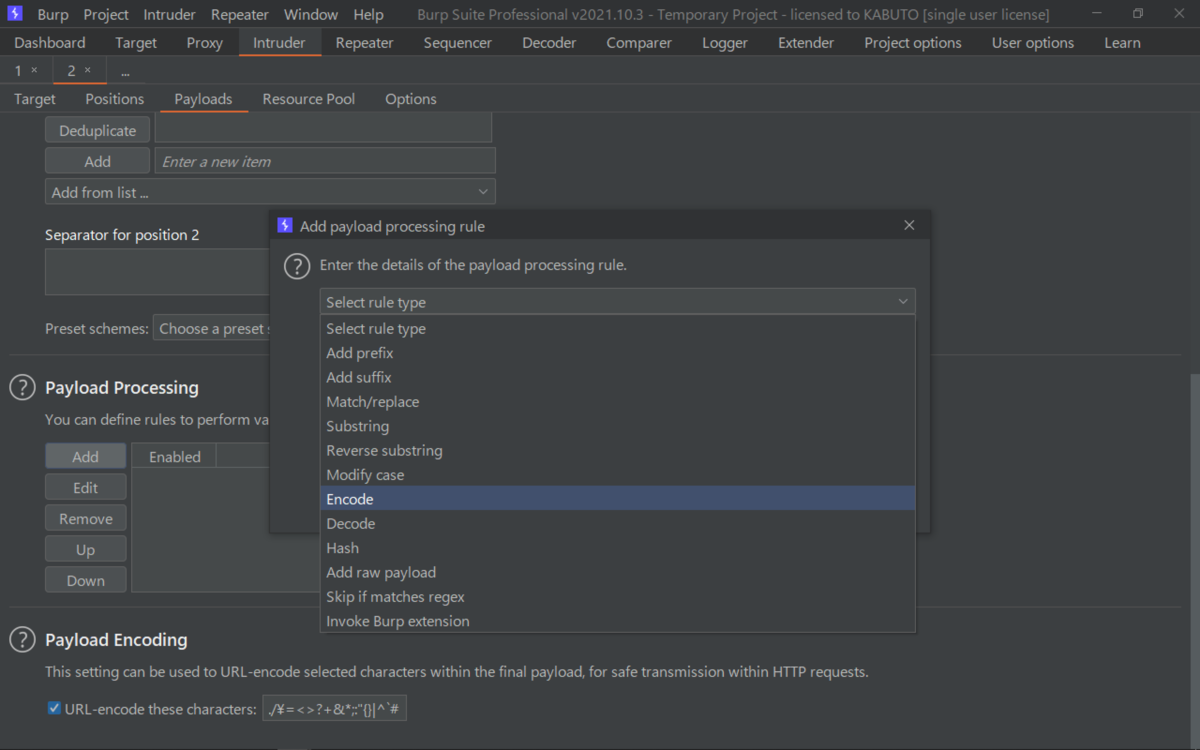Switch to the Repeater main tab
Viewport: 1200px width, 750px height.
tap(364, 43)
